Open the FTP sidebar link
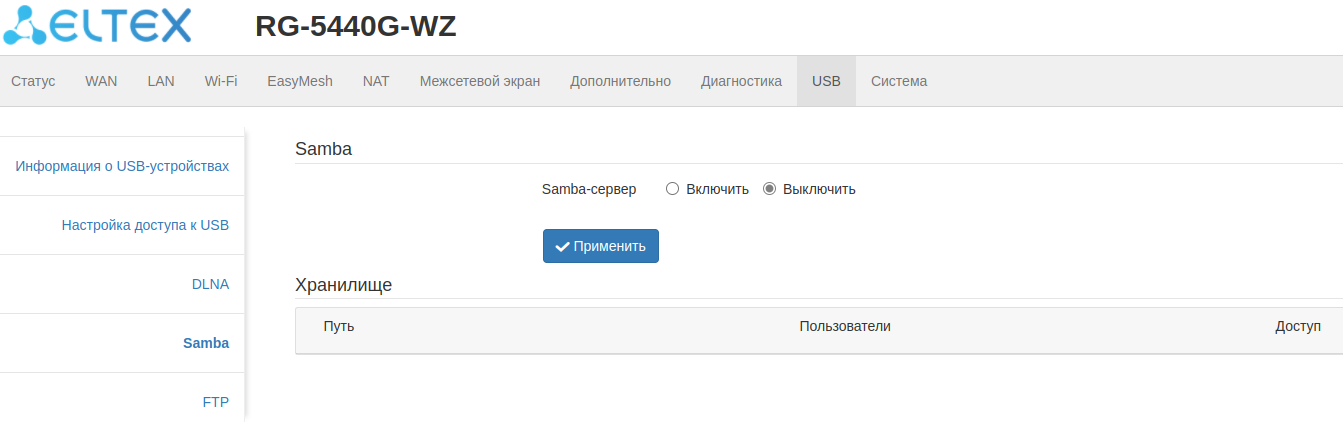1343x431 pixels. click(215, 402)
